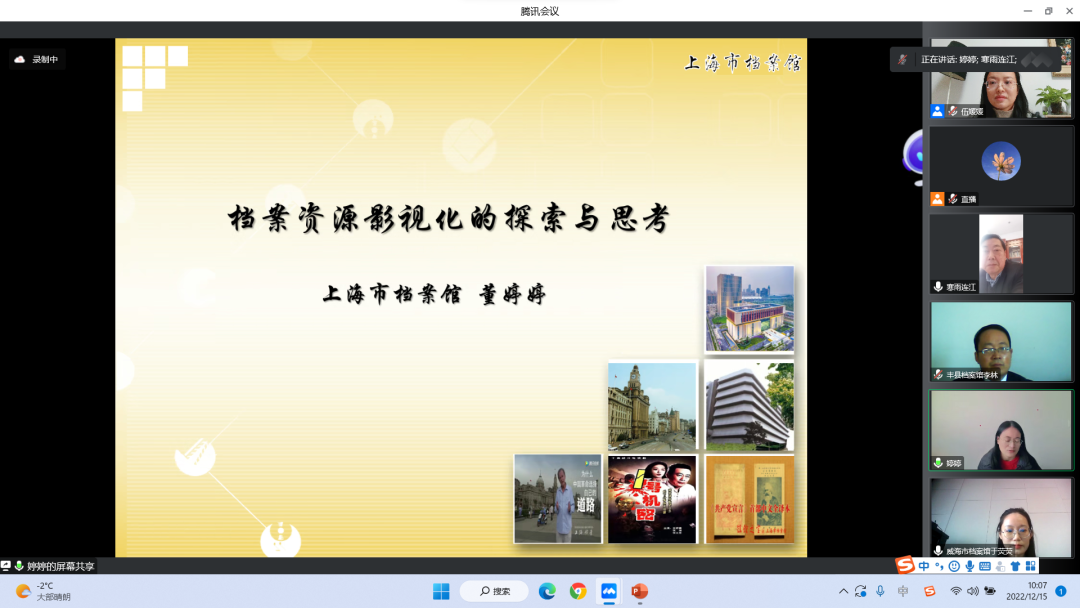Click the white stepped building photo on slide
This screenshot has width=1080, height=608.
tap(749, 406)
